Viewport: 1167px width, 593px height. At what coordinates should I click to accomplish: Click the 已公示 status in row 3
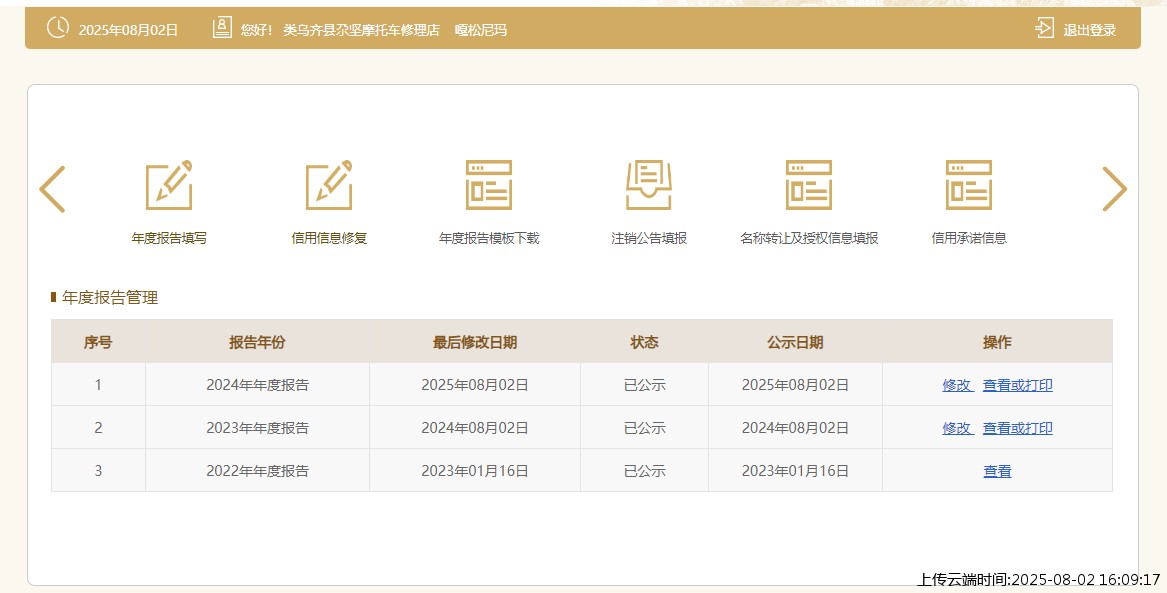point(645,470)
